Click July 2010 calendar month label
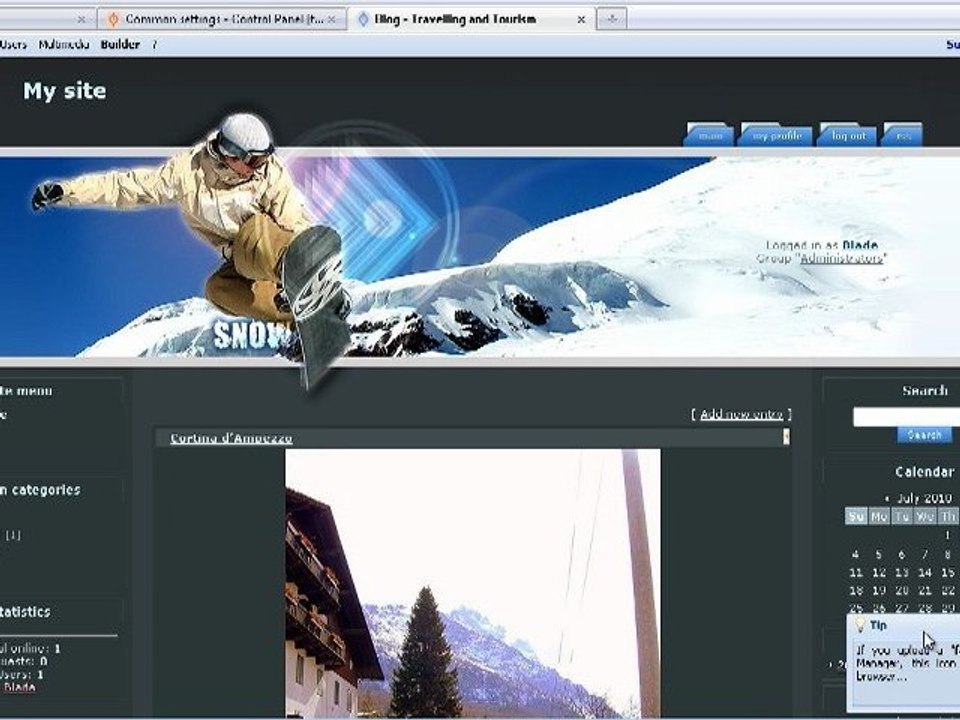 (x=924, y=498)
